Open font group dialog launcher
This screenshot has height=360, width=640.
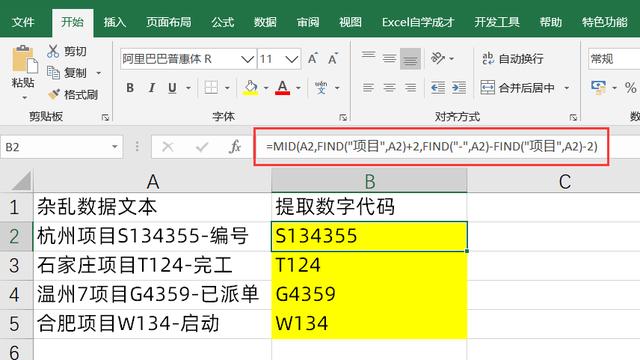coord(343,118)
